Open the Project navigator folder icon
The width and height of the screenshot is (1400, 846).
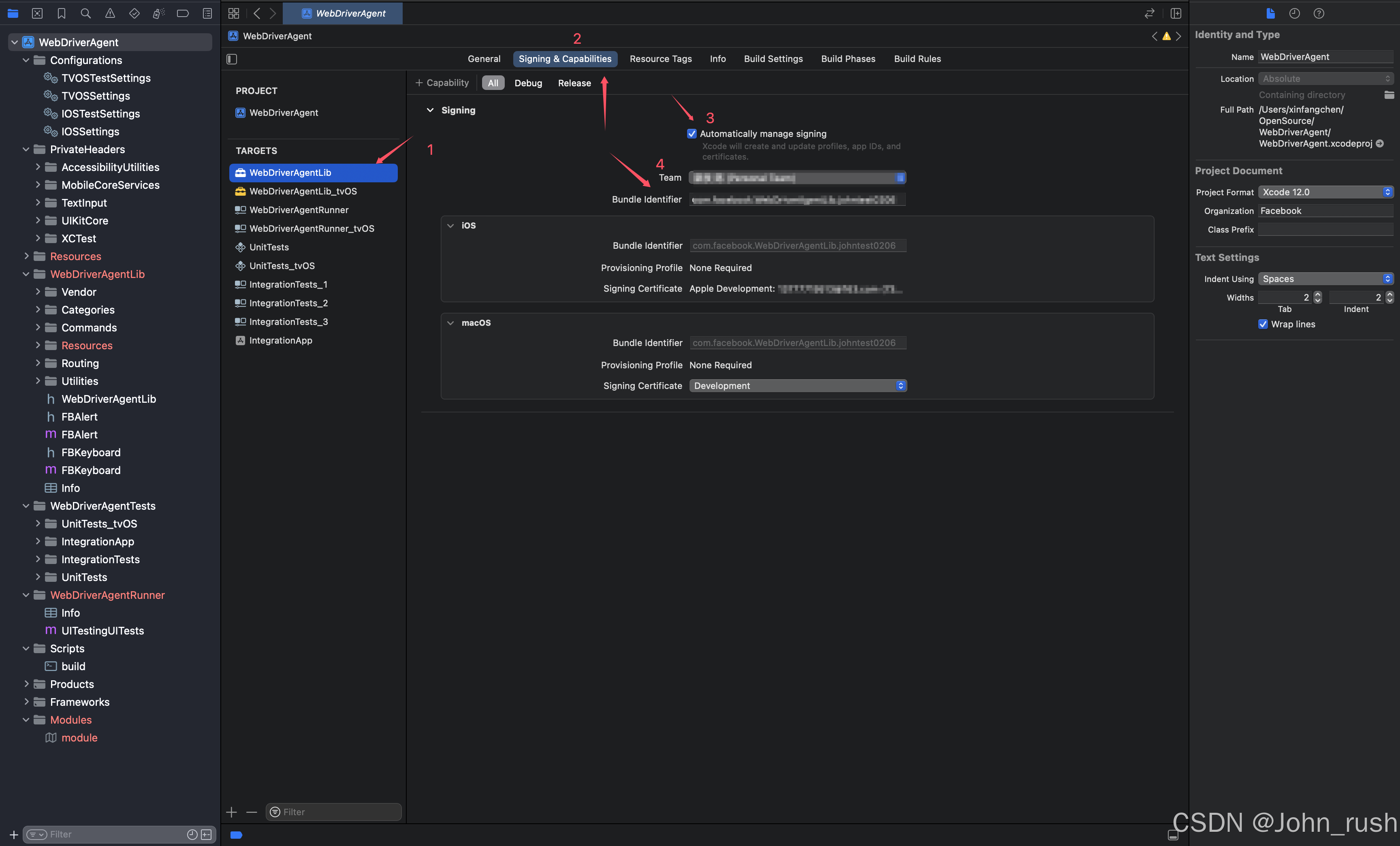click(x=13, y=13)
